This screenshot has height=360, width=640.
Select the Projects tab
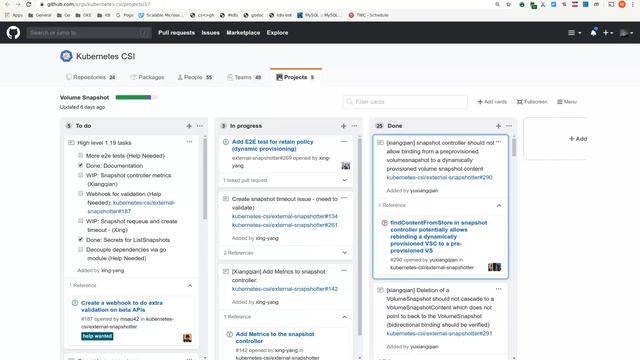296,77
